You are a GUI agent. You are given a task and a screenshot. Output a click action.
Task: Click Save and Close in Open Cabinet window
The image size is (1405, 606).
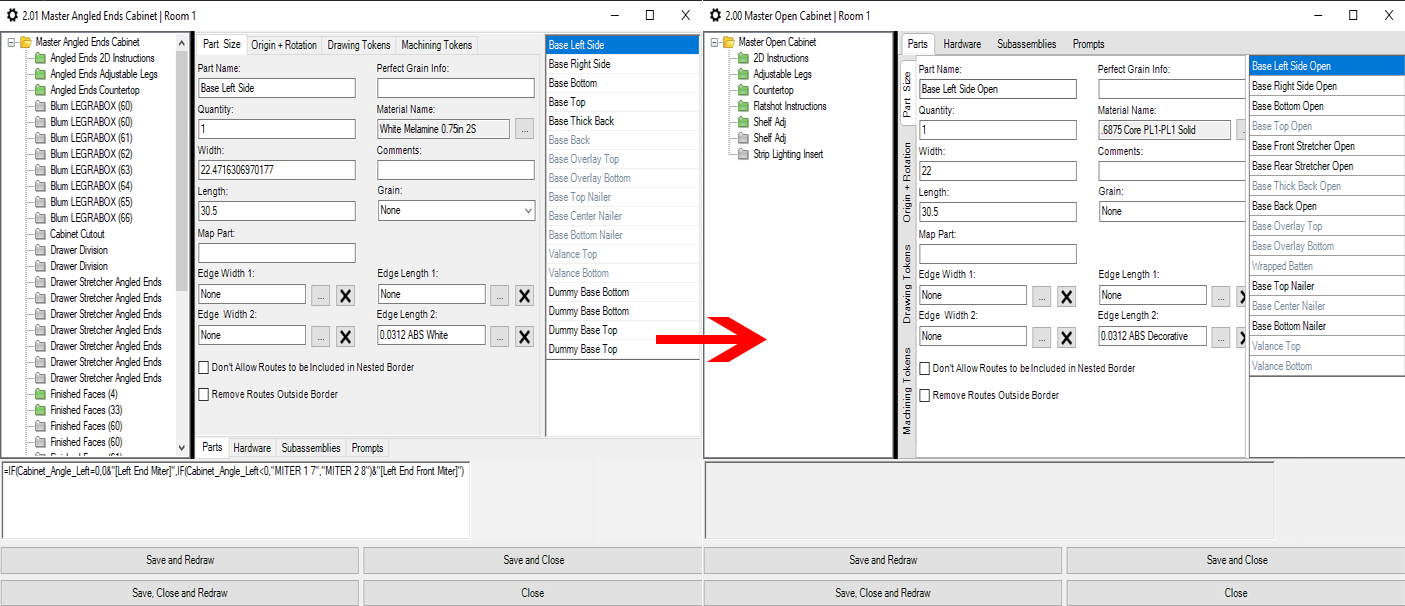click(x=1236, y=560)
